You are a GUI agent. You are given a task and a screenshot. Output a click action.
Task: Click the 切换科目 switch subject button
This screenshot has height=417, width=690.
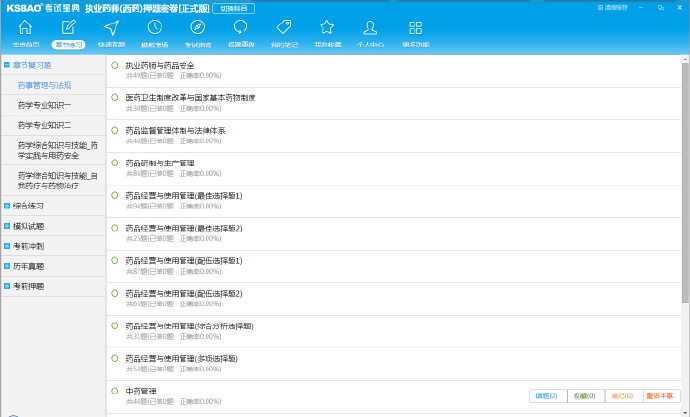233,8
